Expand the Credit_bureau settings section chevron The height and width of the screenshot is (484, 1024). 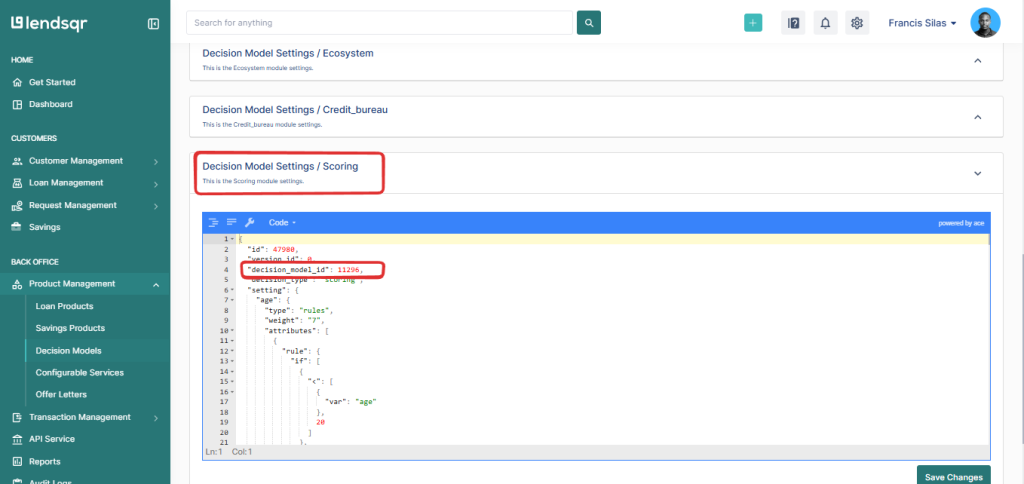pos(978,117)
